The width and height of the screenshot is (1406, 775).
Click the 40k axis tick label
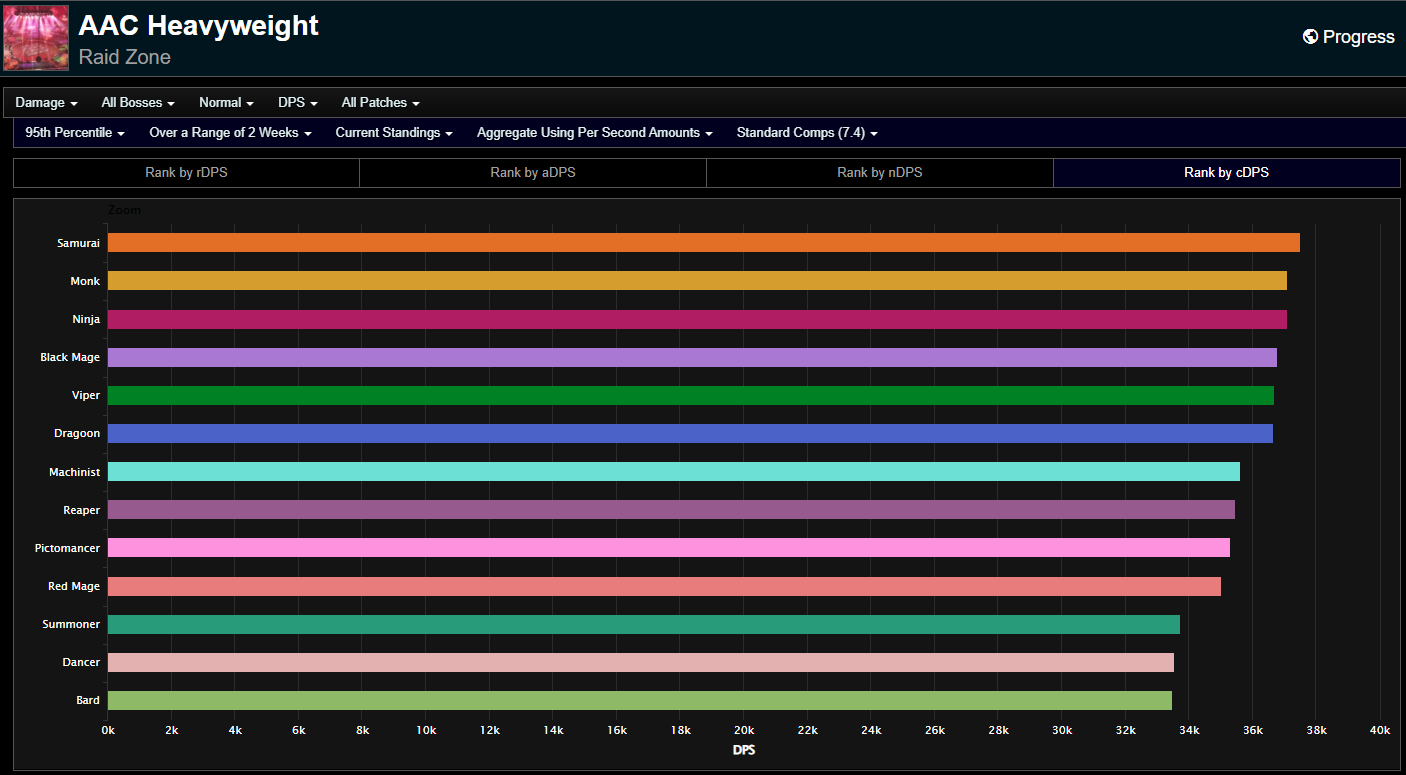point(1380,731)
